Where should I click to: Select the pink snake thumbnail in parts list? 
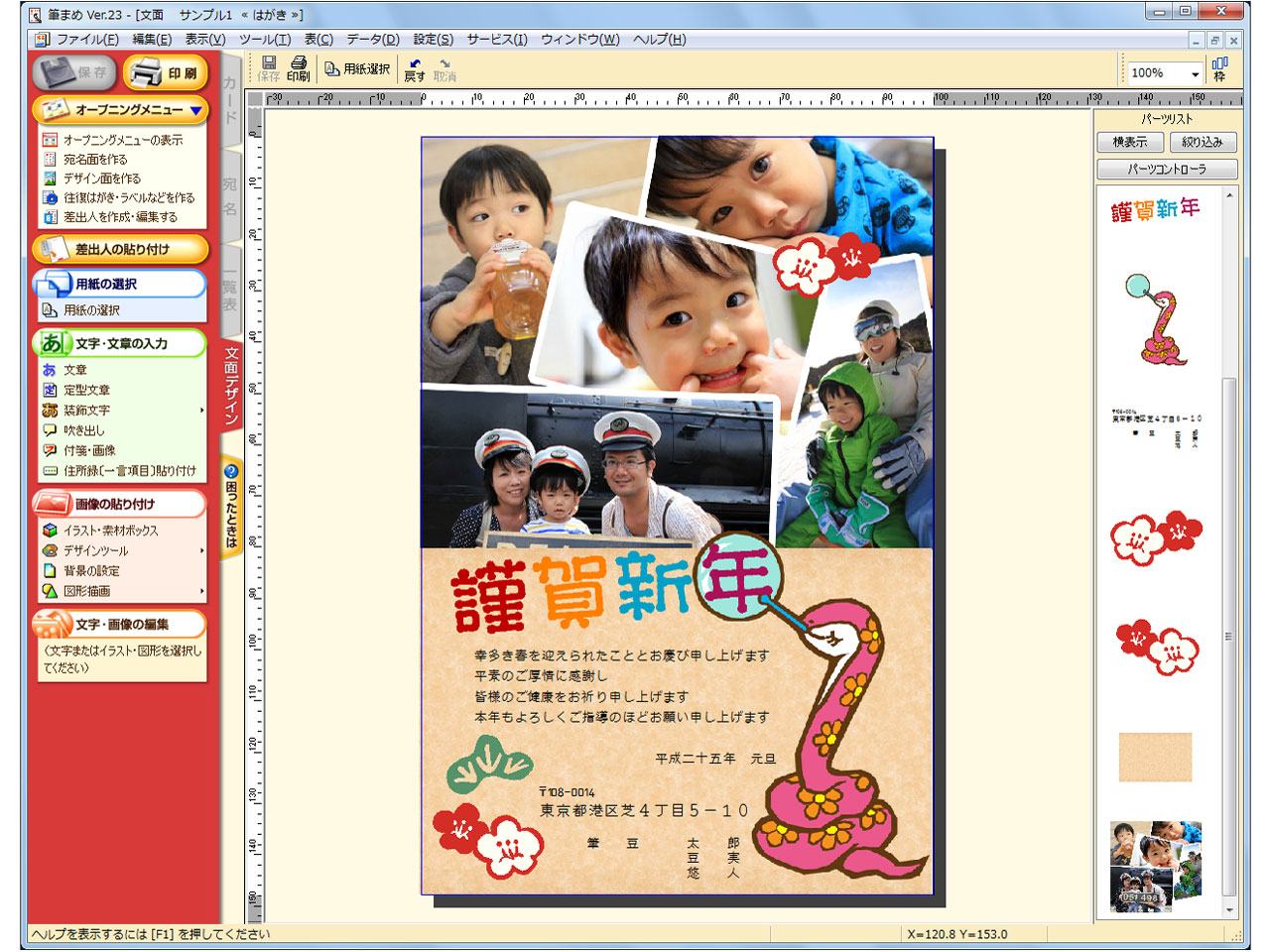pos(1156,319)
